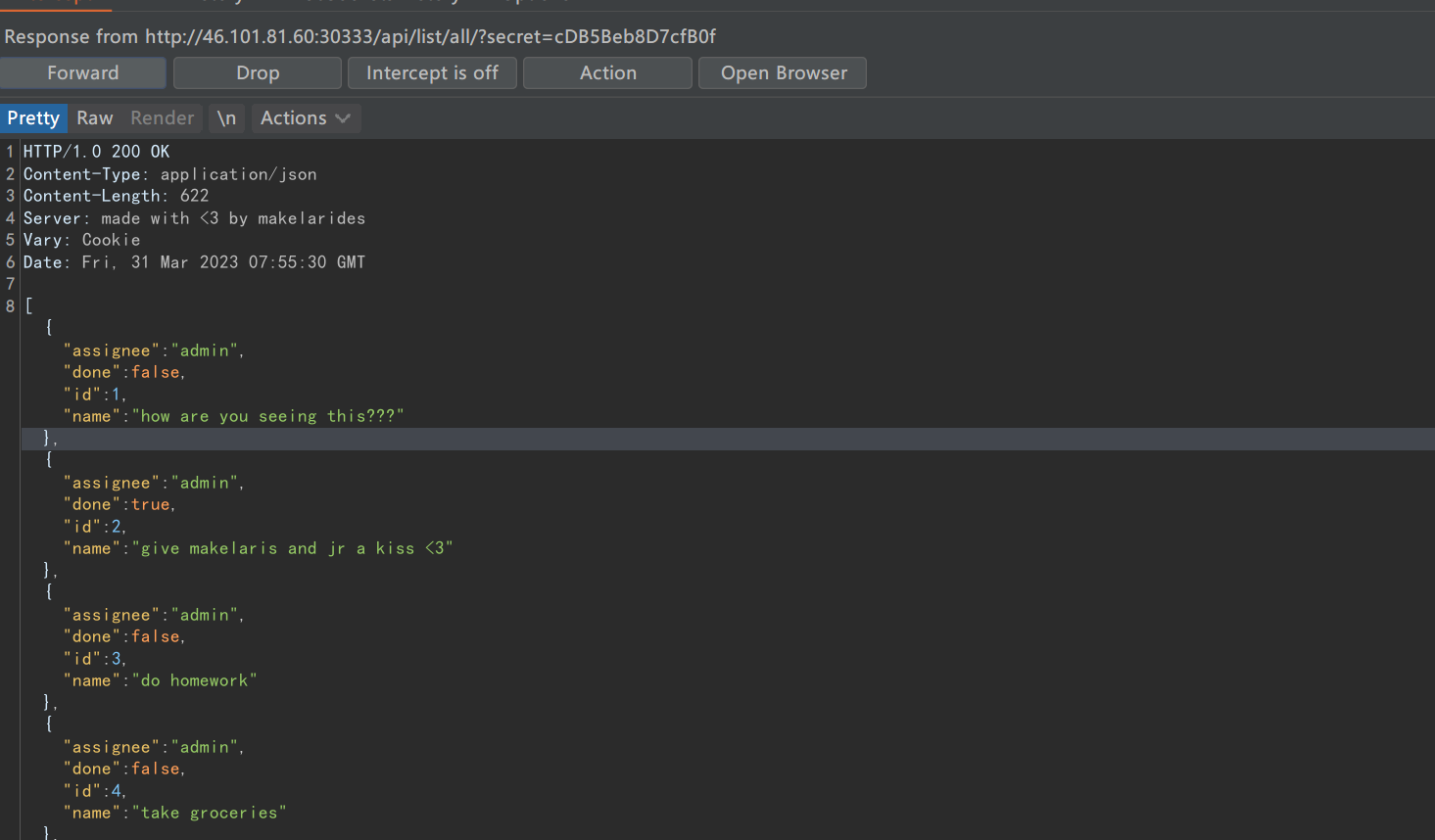Viewport: 1435px width, 840px height.
Task: Expand the Actions dropdown
Action: pos(306,118)
